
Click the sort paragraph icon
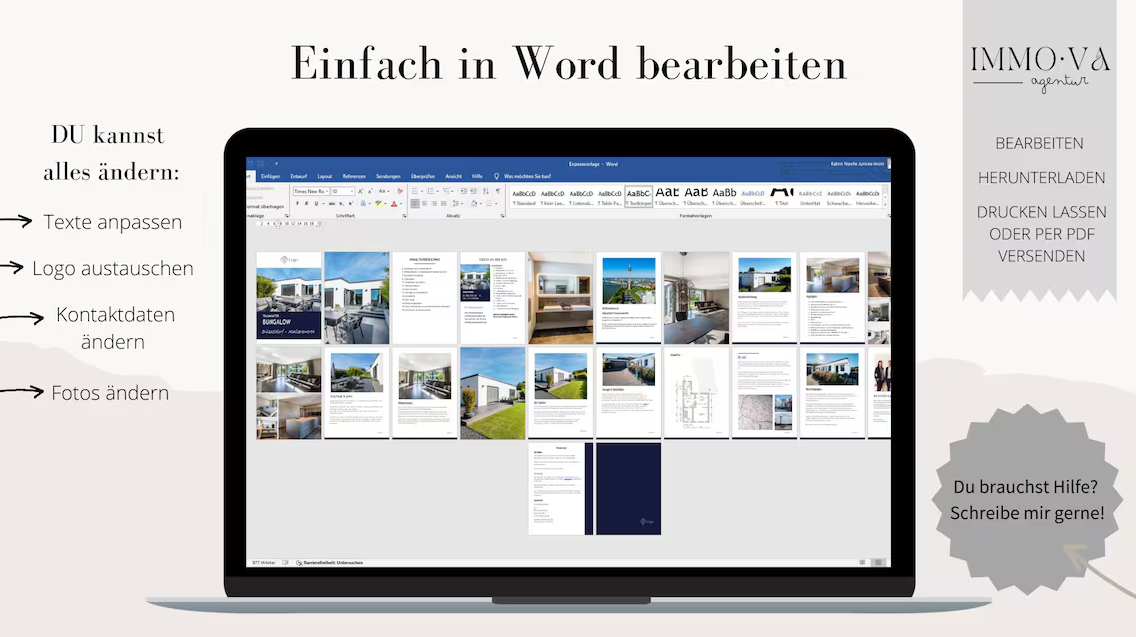pyautogui.click(x=484, y=190)
